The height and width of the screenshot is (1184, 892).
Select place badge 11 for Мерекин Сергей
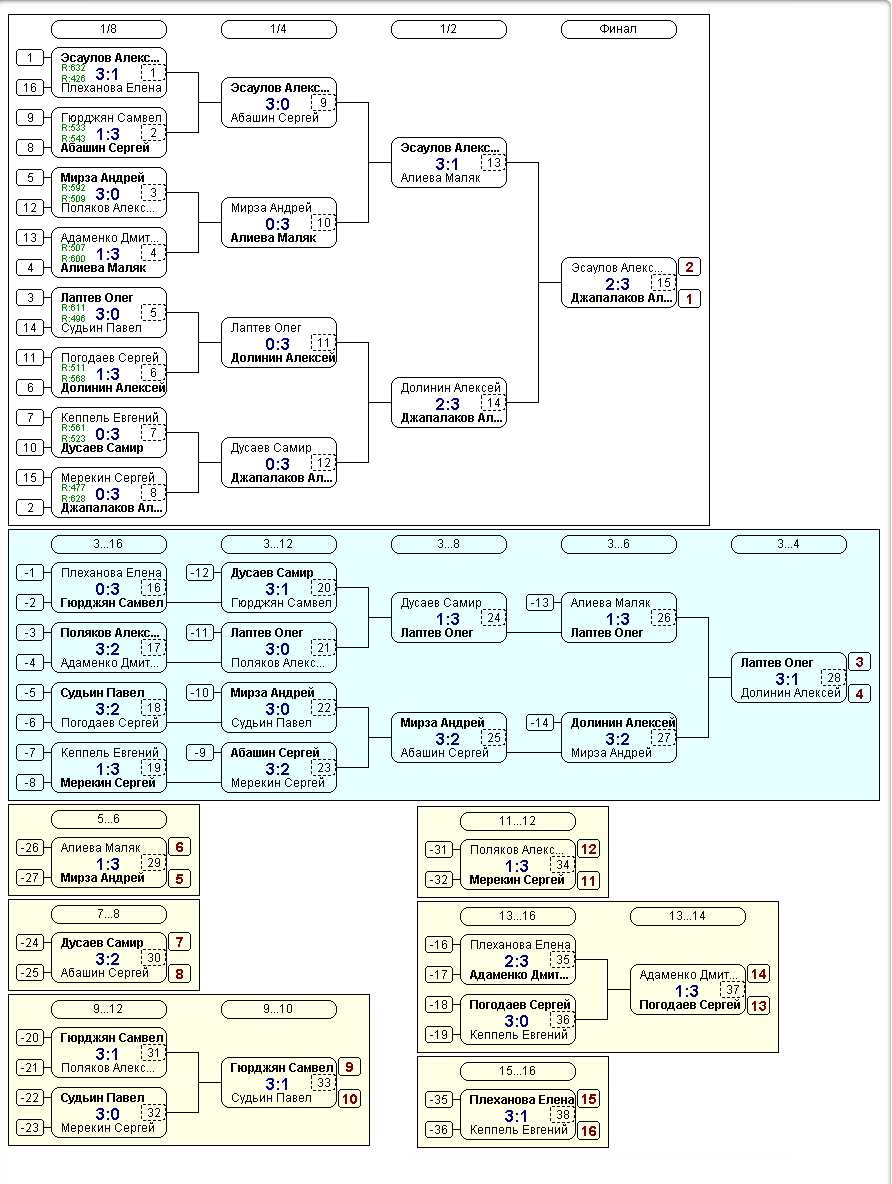click(588, 881)
